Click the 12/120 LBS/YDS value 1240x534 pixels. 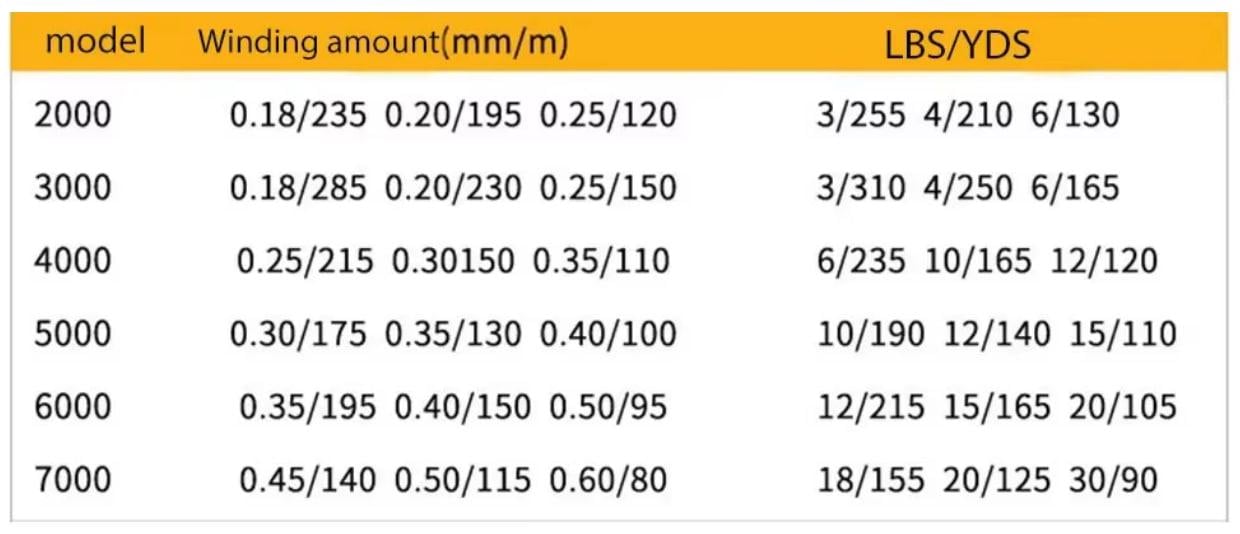pyautogui.click(x=1104, y=261)
